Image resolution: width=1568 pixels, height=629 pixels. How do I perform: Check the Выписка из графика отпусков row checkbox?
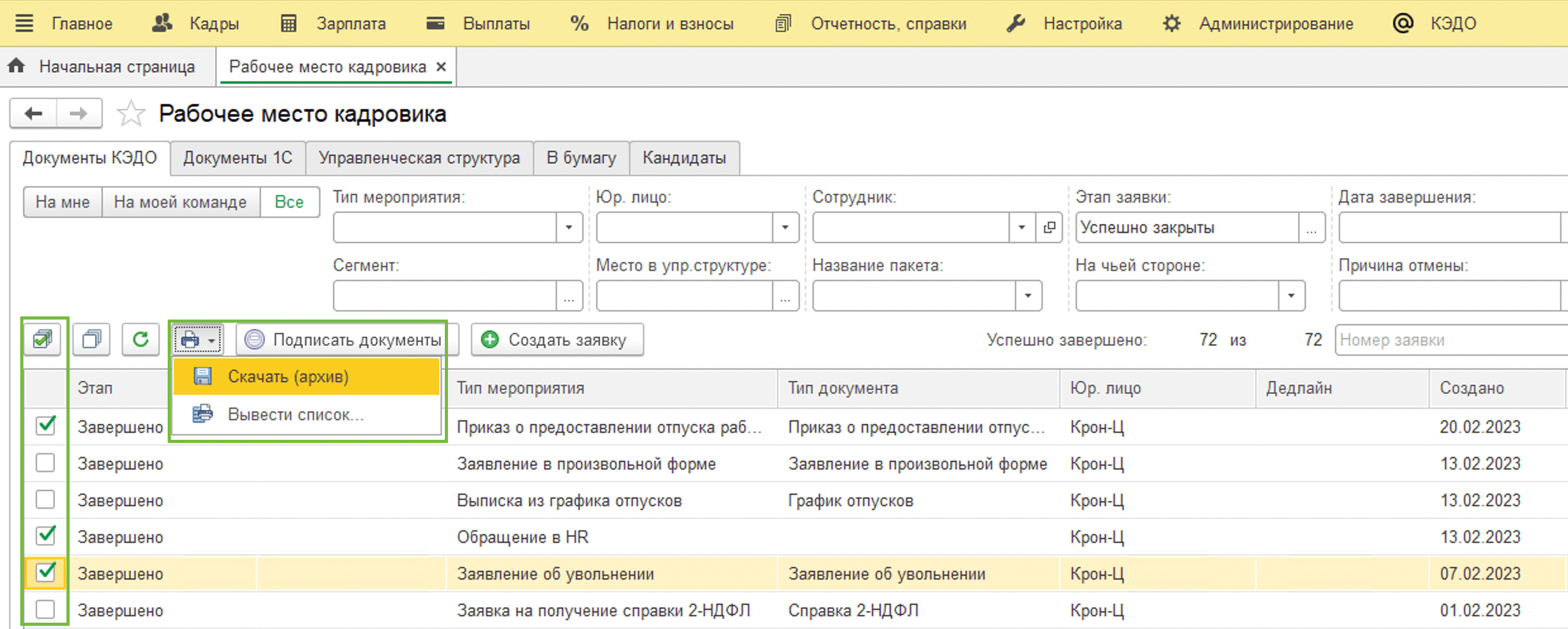(46, 500)
